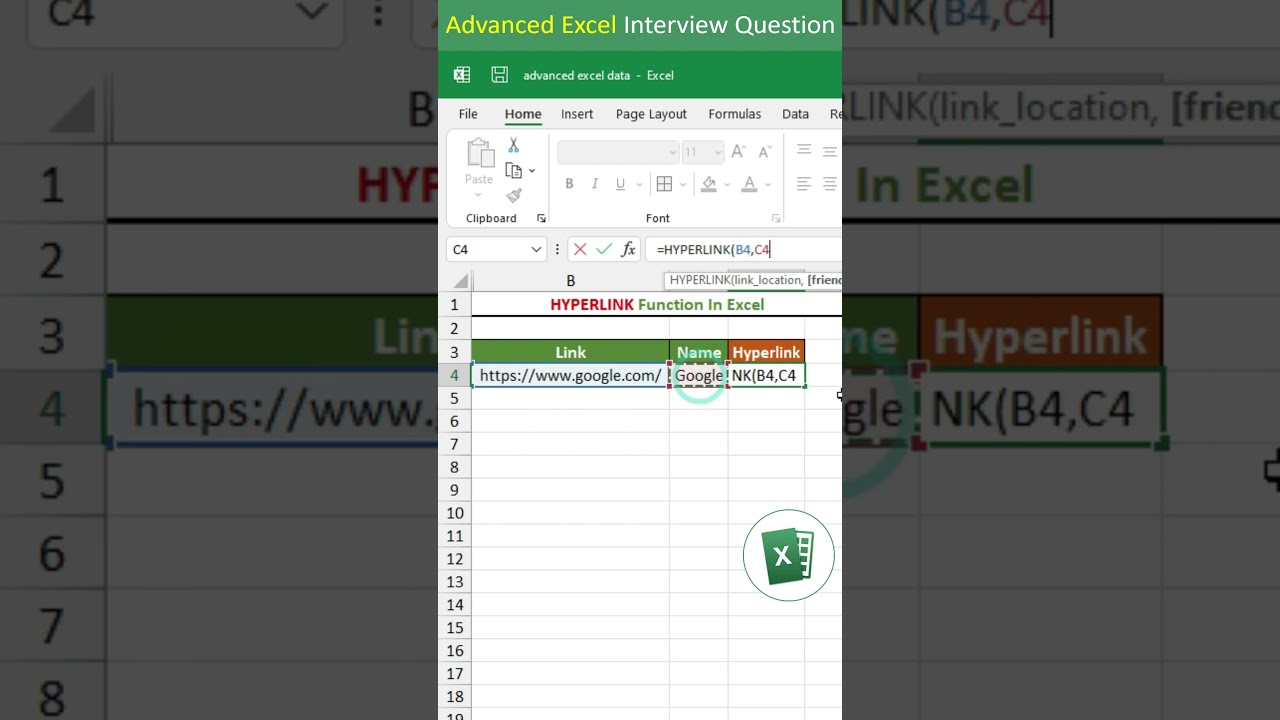Activate the Format Painter brush

coord(514,196)
